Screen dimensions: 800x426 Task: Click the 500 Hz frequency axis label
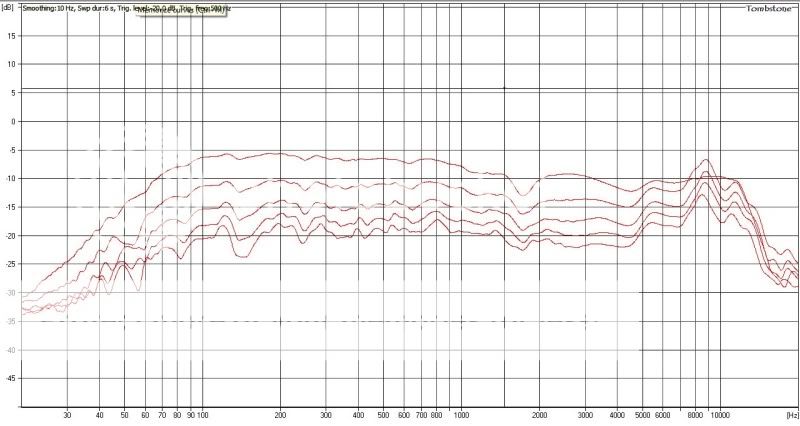[383, 414]
